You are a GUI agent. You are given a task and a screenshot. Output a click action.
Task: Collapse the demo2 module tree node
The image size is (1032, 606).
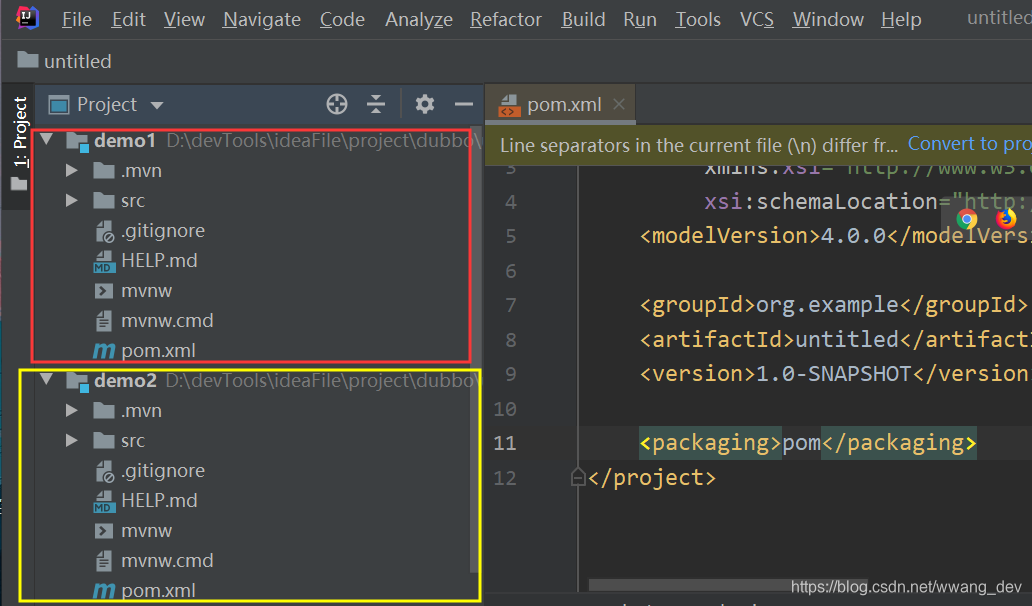click(x=47, y=379)
